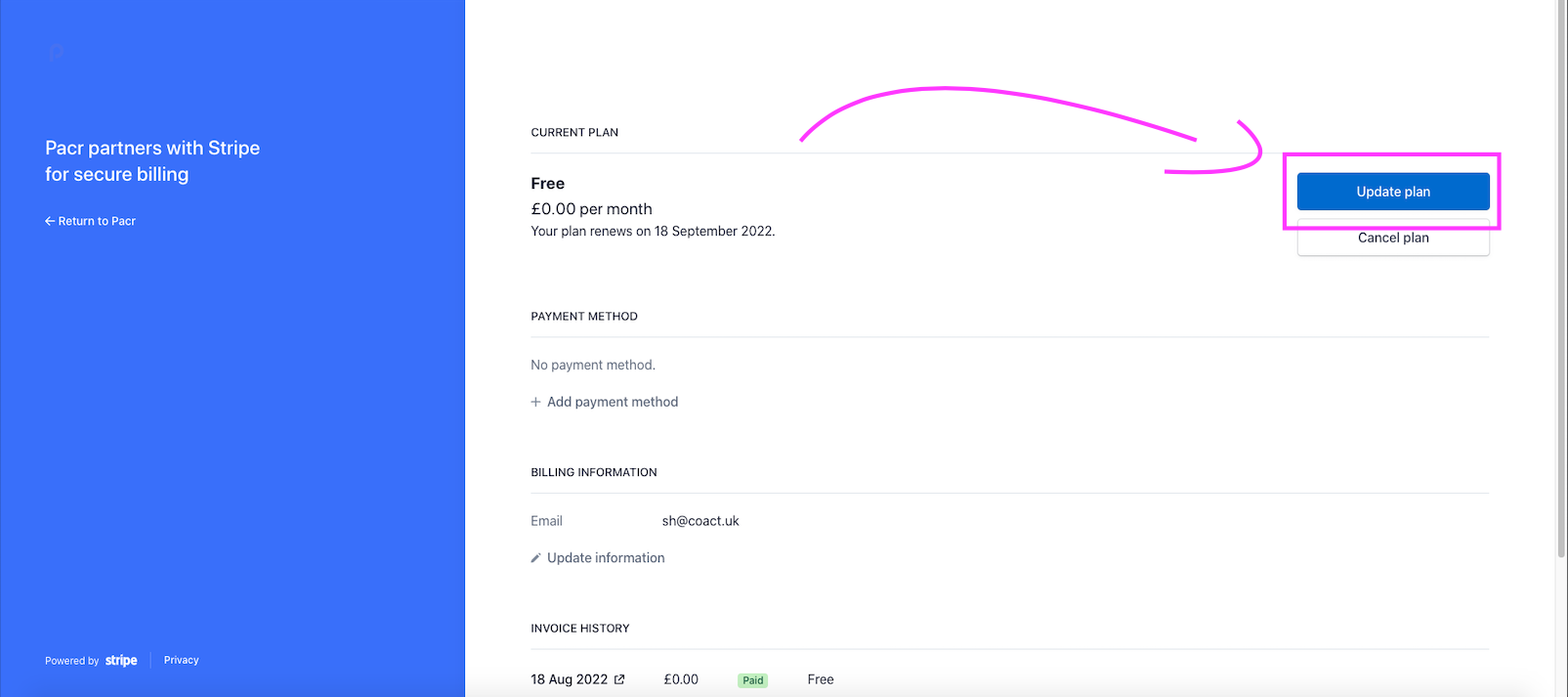Open the 18 Aug 2022 invoice
Image resolution: width=1568 pixels, height=697 pixels.
[x=569, y=679]
